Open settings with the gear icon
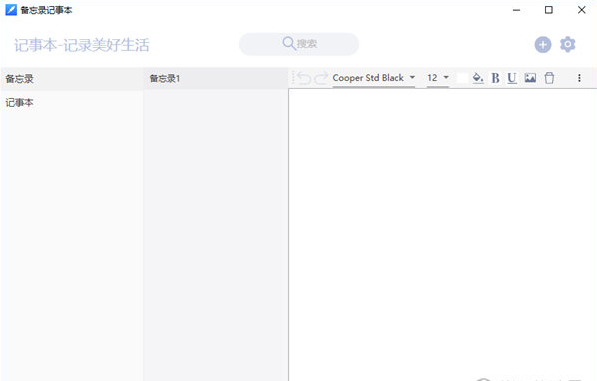597x381 pixels. [x=567, y=45]
